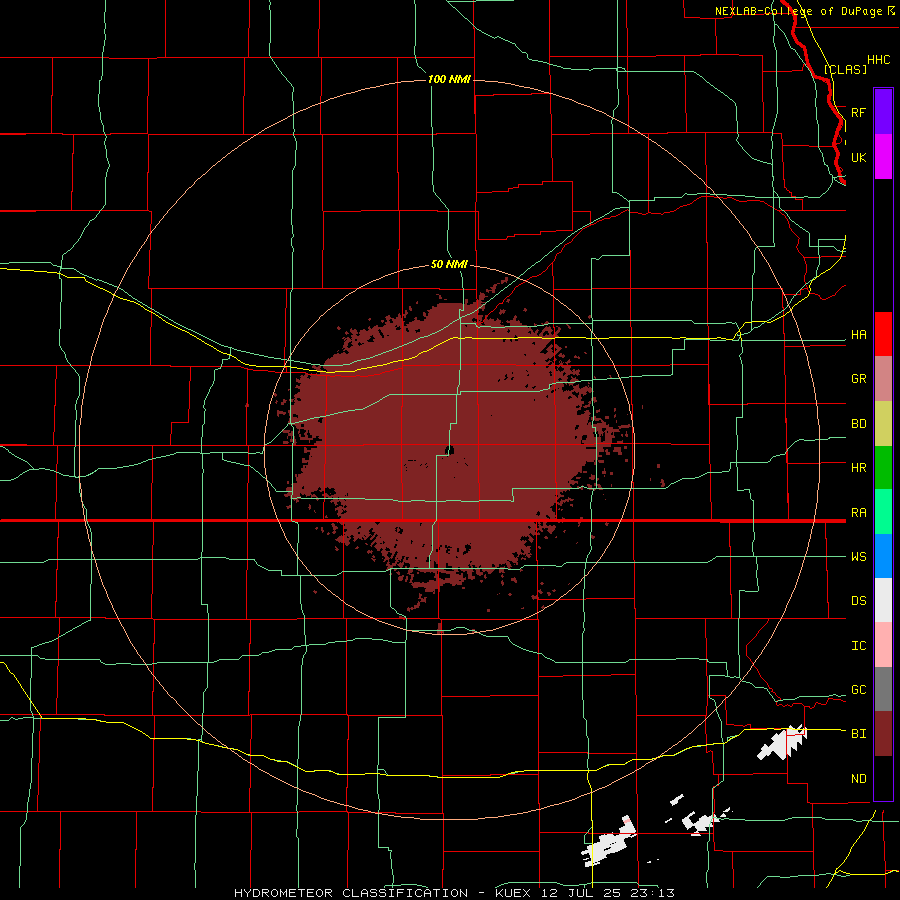The width and height of the screenshot is (900, 900).
Task: Click the RF purple legend swatch
Action: 883,112
